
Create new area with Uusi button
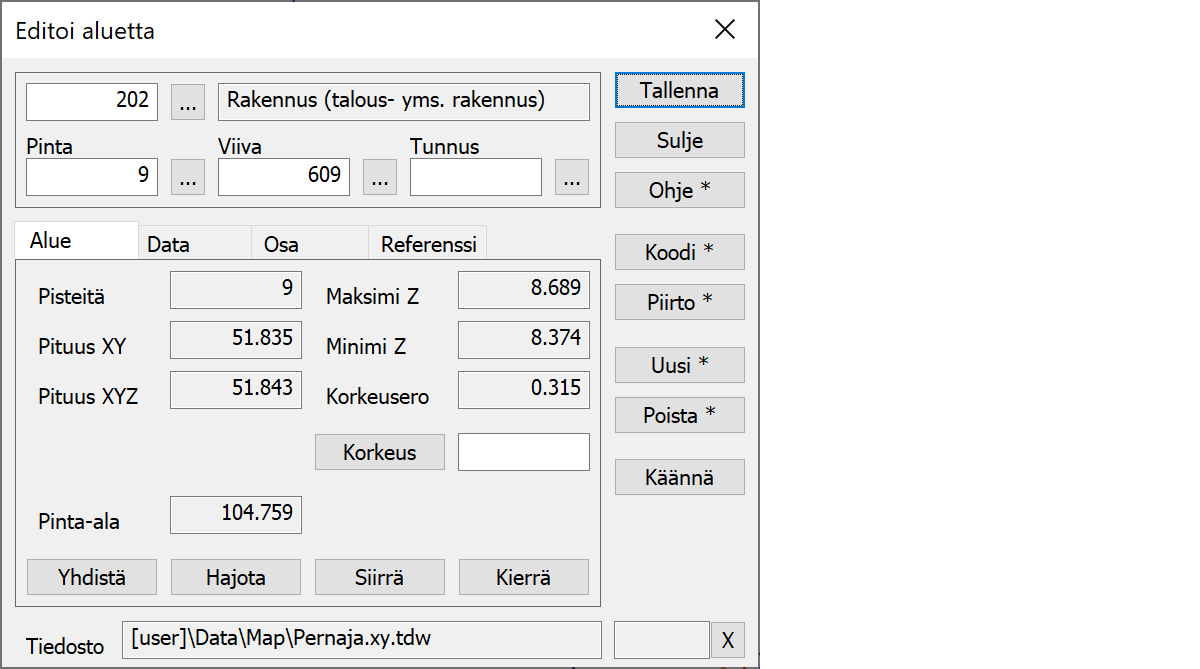(679, 365)
